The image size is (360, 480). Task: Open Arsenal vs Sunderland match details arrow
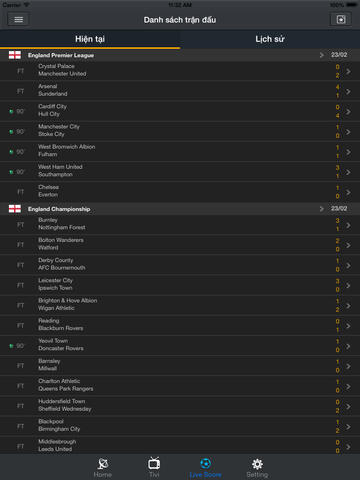point(348,91)
